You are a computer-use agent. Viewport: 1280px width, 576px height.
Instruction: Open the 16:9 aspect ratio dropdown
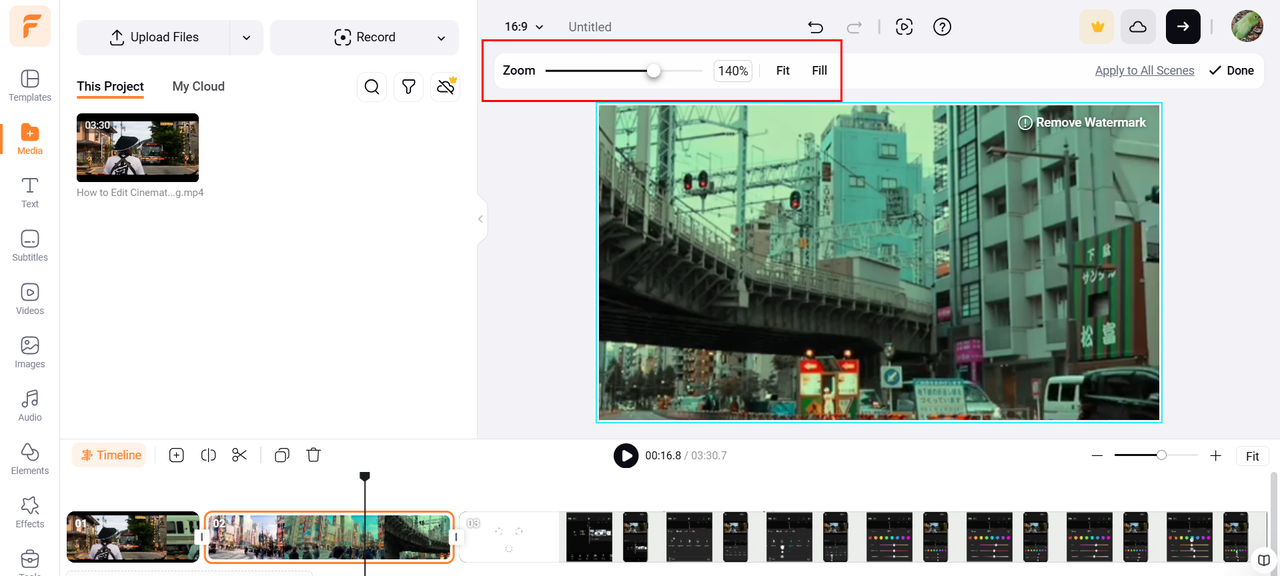tap(524, 27)
